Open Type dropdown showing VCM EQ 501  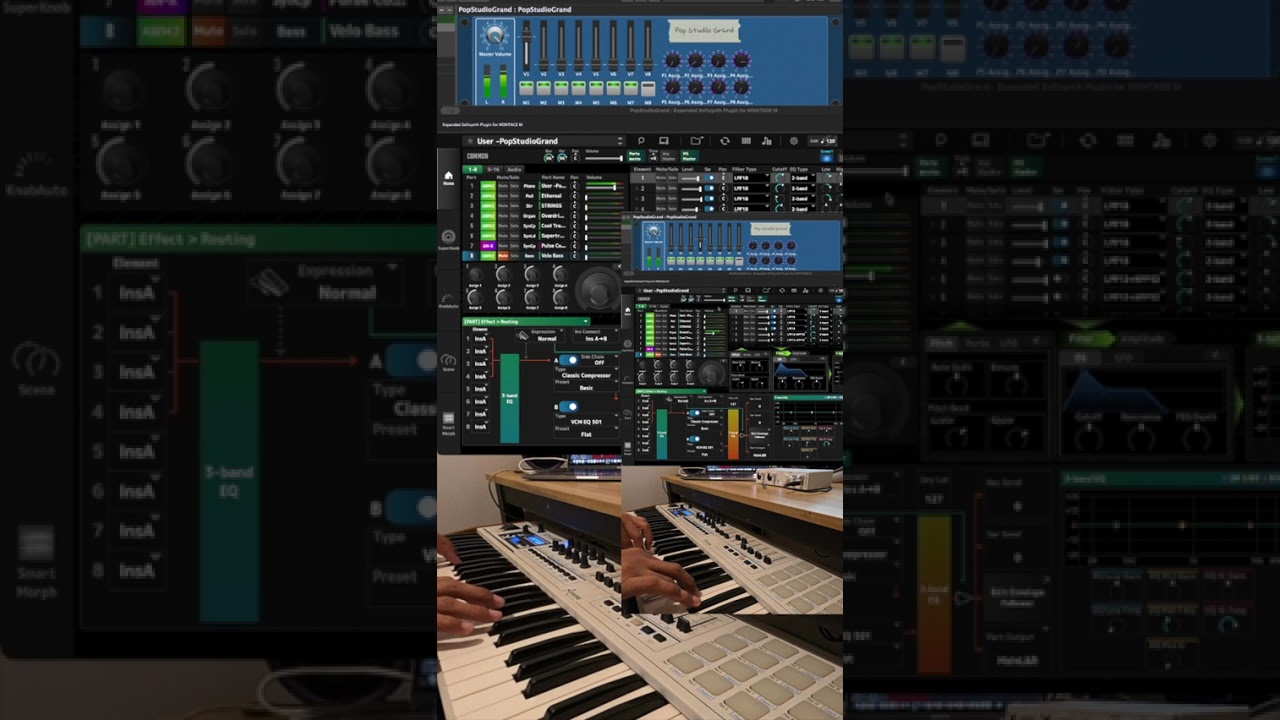(586, 419)
